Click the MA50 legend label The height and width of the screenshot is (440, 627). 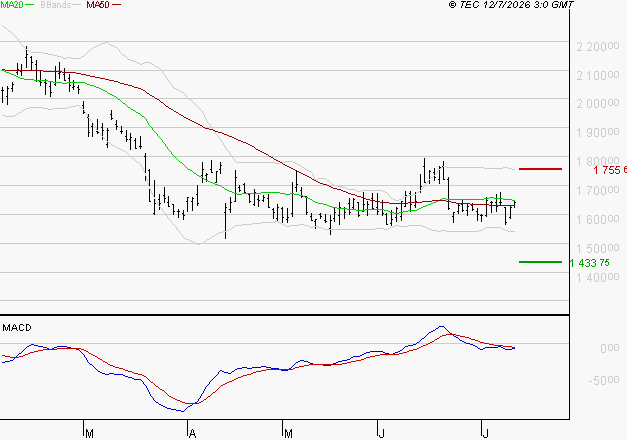[98, 5]
